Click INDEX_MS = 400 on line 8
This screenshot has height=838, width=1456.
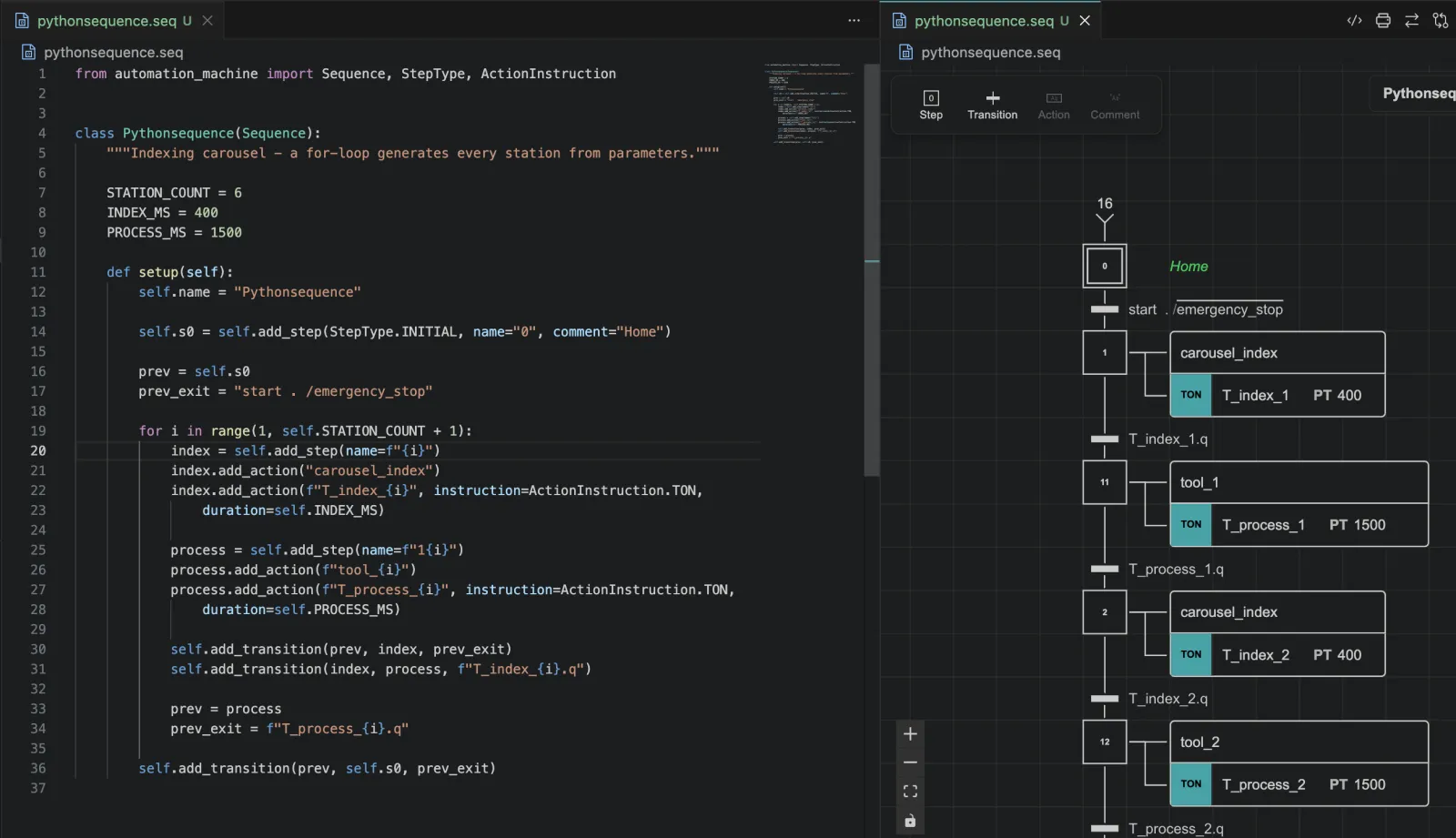pyautogui.click(x=162, y=212)
